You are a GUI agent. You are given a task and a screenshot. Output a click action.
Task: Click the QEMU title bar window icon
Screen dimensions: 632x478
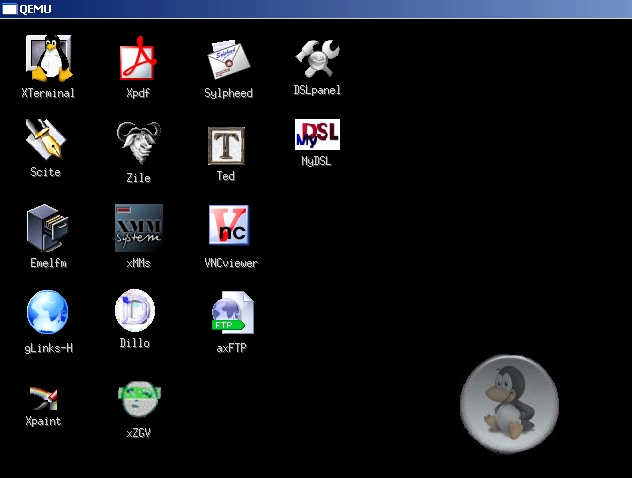tap(10, 9)
